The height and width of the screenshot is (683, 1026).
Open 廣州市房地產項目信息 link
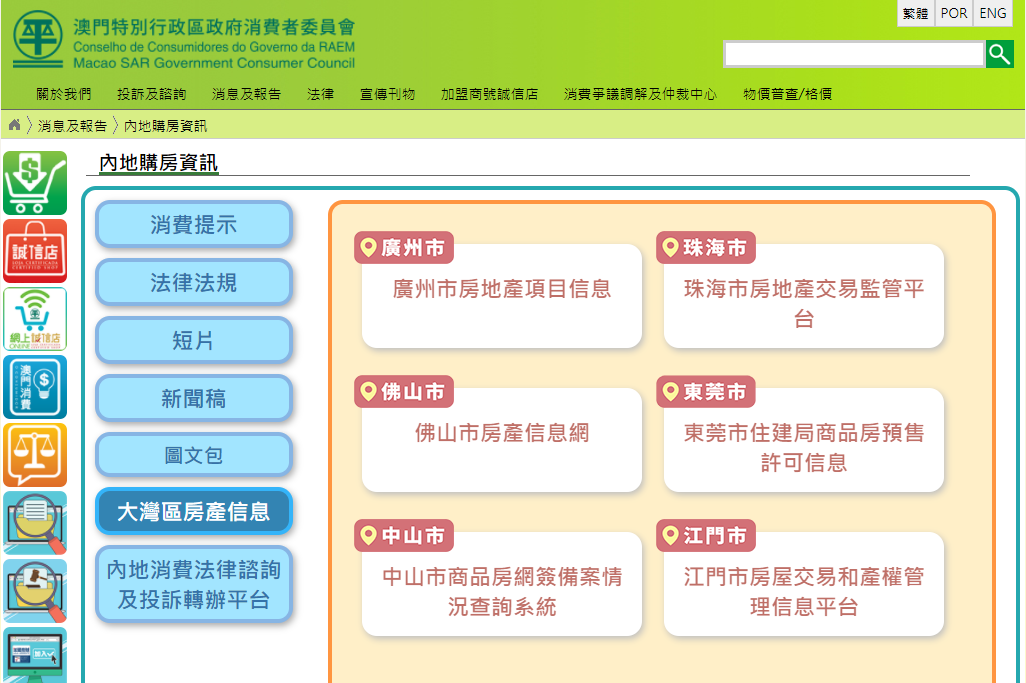click(502, 290)
